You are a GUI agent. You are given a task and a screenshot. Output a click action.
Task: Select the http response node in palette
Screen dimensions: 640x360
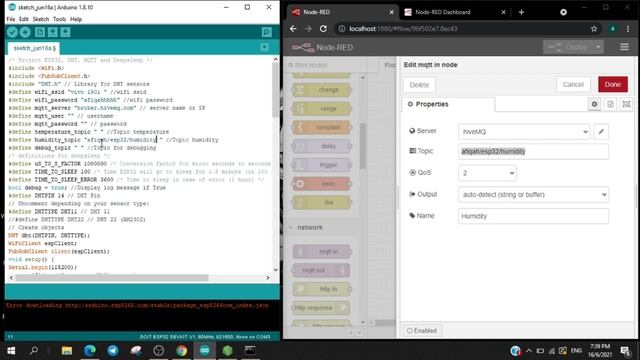[322, 308]
